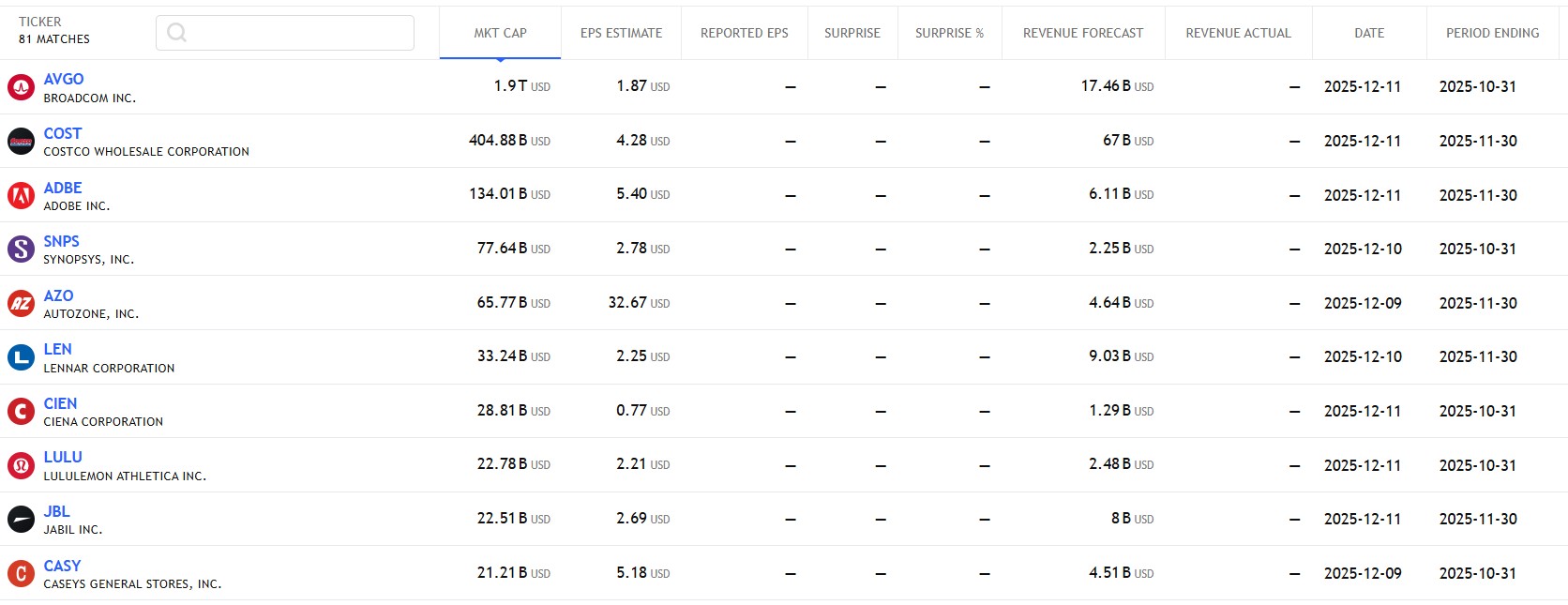This screenshot has width=1568, height=605.
Task: Click the Lululemon logo icon
Action: [21, 465]
